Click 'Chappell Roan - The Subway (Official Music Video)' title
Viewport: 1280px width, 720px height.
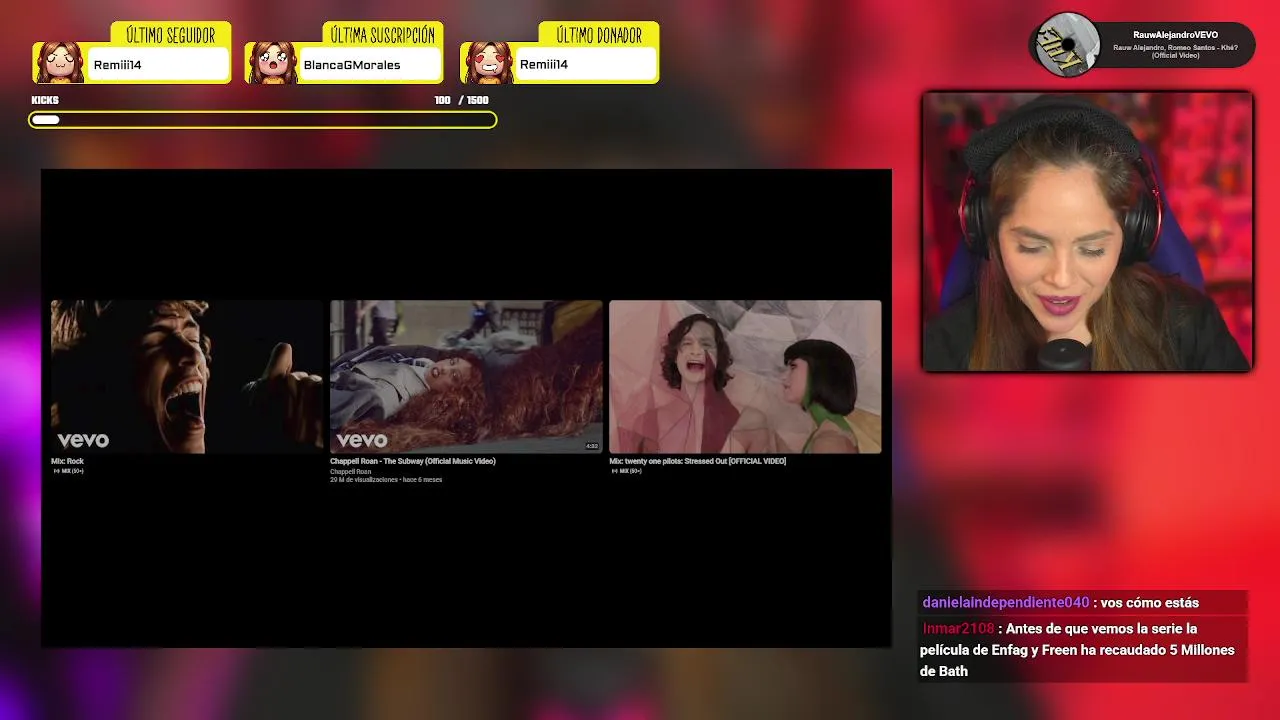(x=413, y=461)
